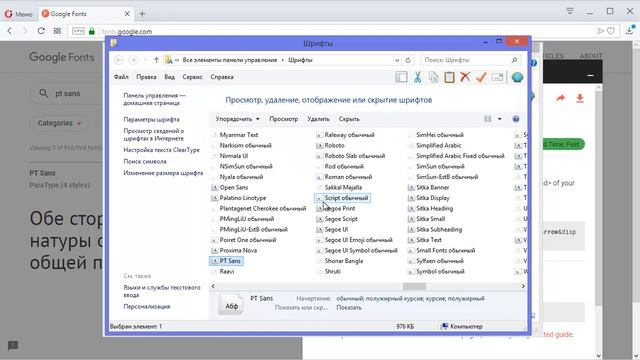
Task: Open the Правка menu
Action: (147, 77)
